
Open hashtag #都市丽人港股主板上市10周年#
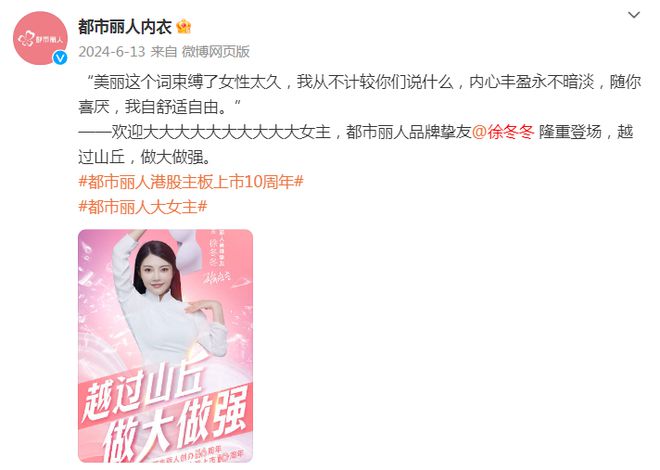point(191,182)
